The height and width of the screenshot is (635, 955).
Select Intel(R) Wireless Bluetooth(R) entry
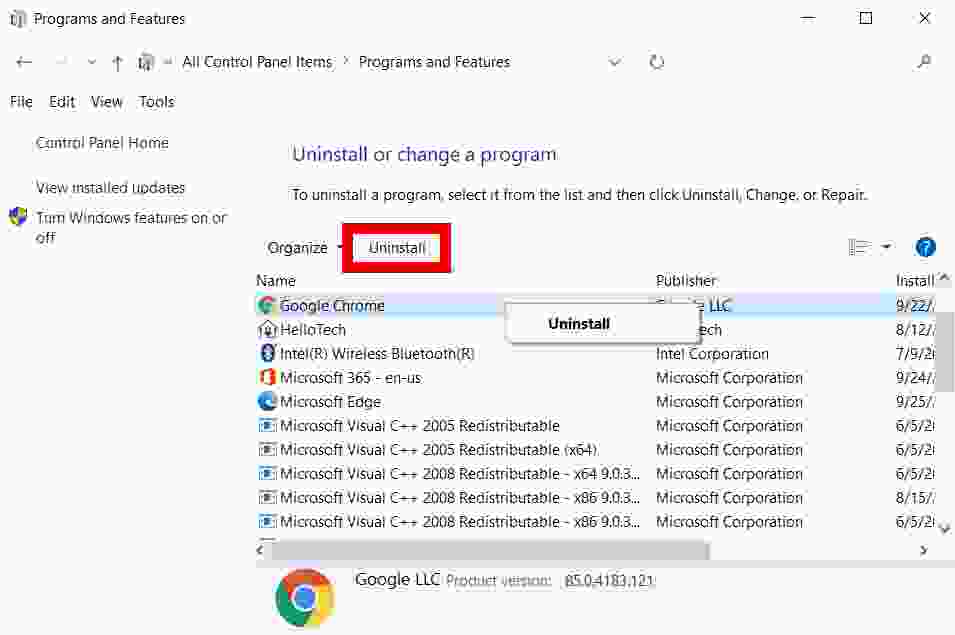pos(377,354)
